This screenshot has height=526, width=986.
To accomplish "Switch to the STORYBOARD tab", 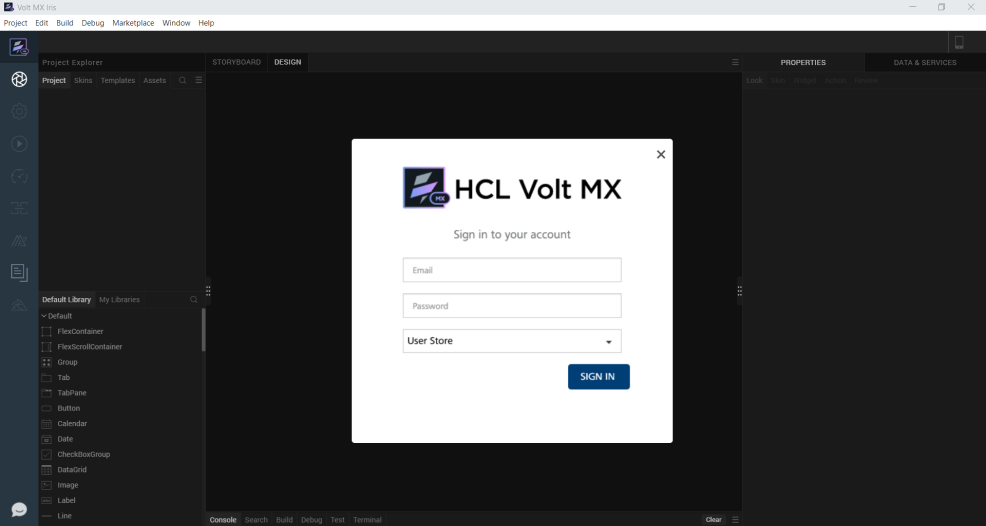I will (x=236, y=62).
